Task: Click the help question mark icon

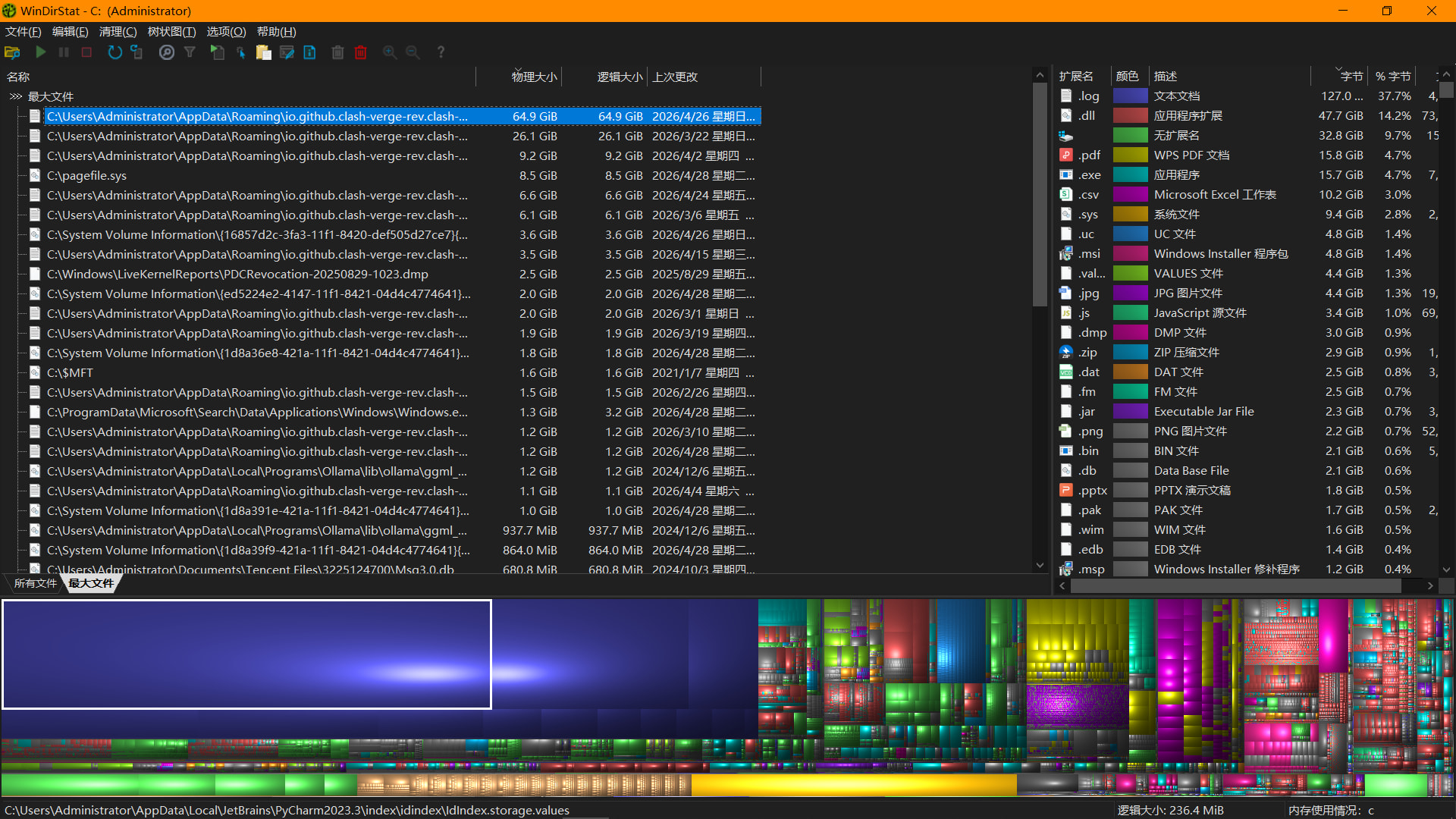Action: click(441, 52)
